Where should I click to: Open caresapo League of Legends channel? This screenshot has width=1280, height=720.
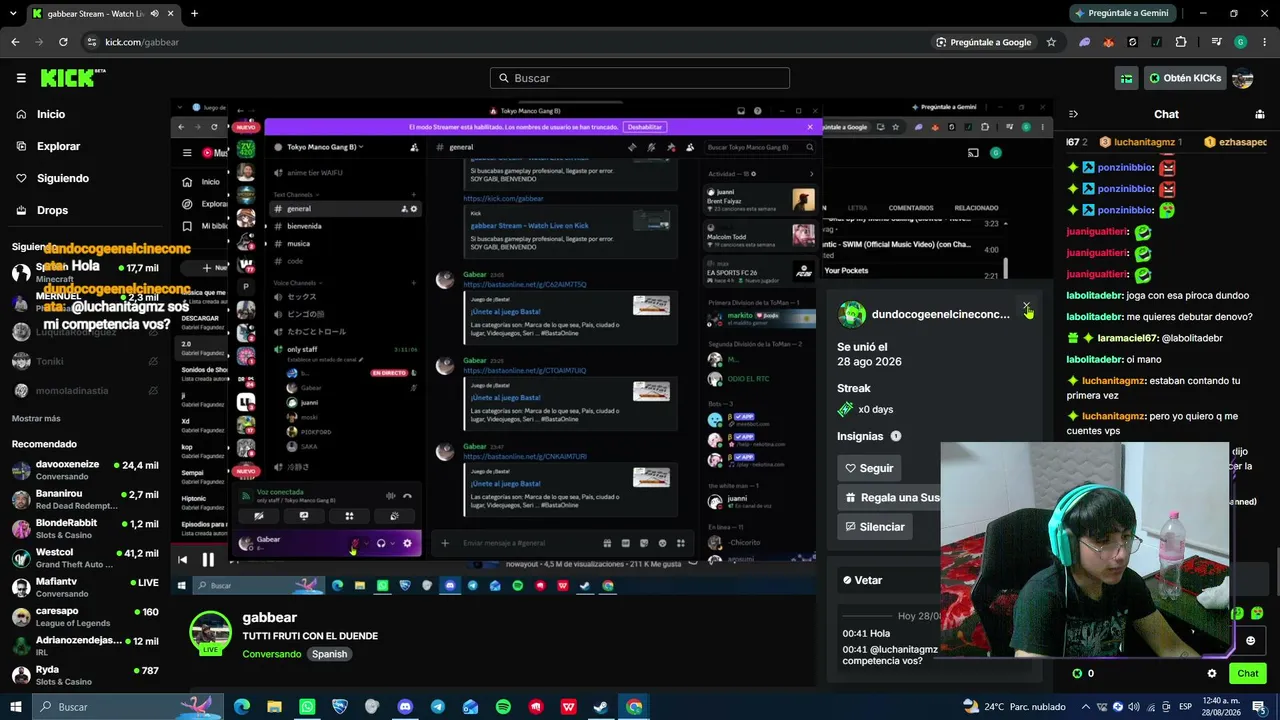pos(85,616)
